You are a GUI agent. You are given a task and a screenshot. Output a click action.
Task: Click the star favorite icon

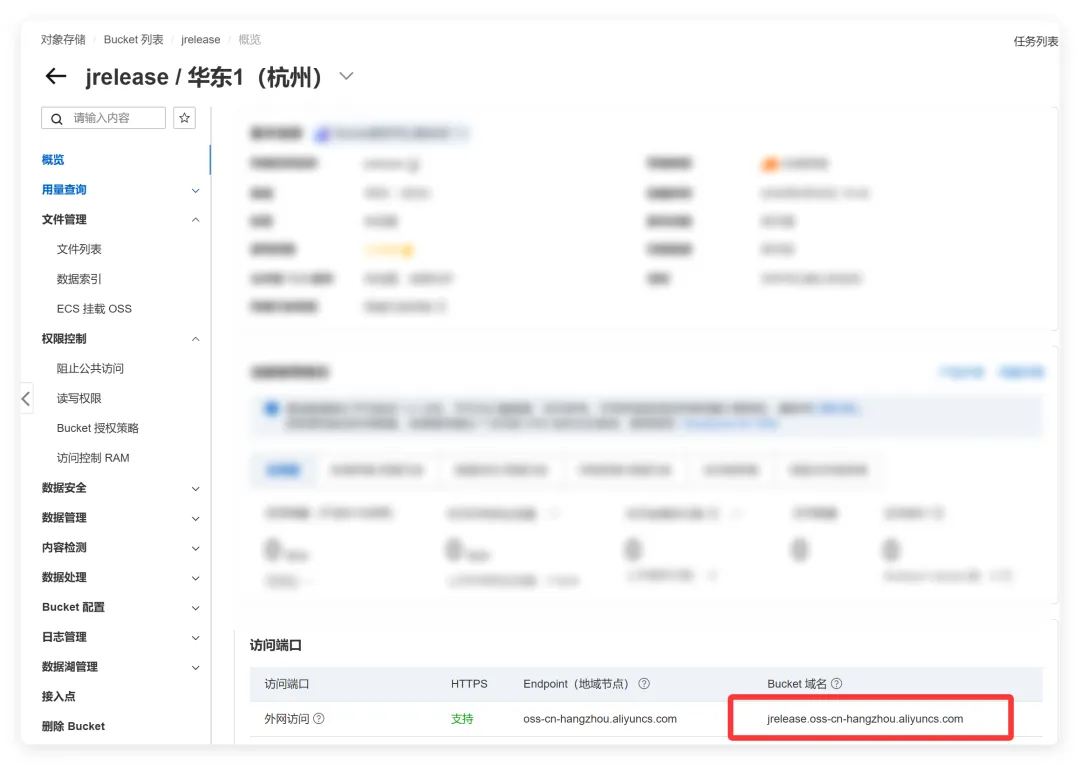[185, 118]
